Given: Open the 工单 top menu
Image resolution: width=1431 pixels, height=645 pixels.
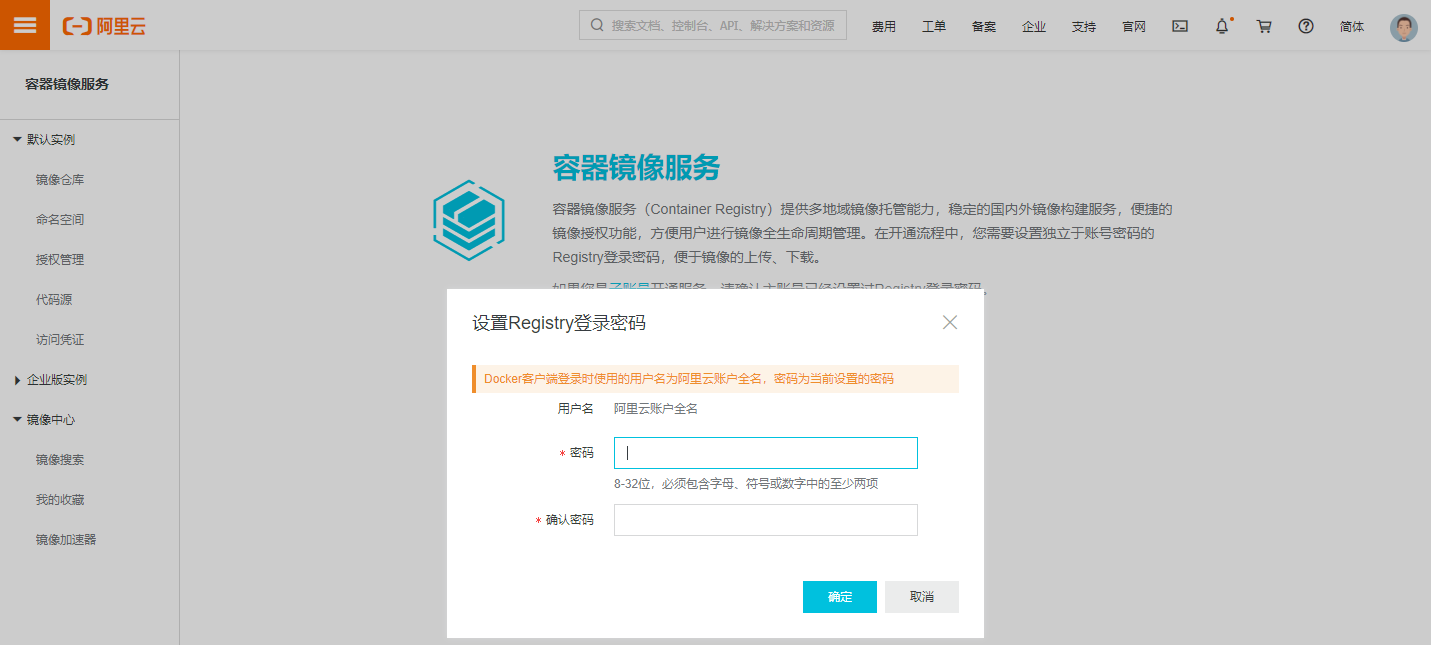Looking at the screenshot, I should pyautogui.click(x=934, y=27).
